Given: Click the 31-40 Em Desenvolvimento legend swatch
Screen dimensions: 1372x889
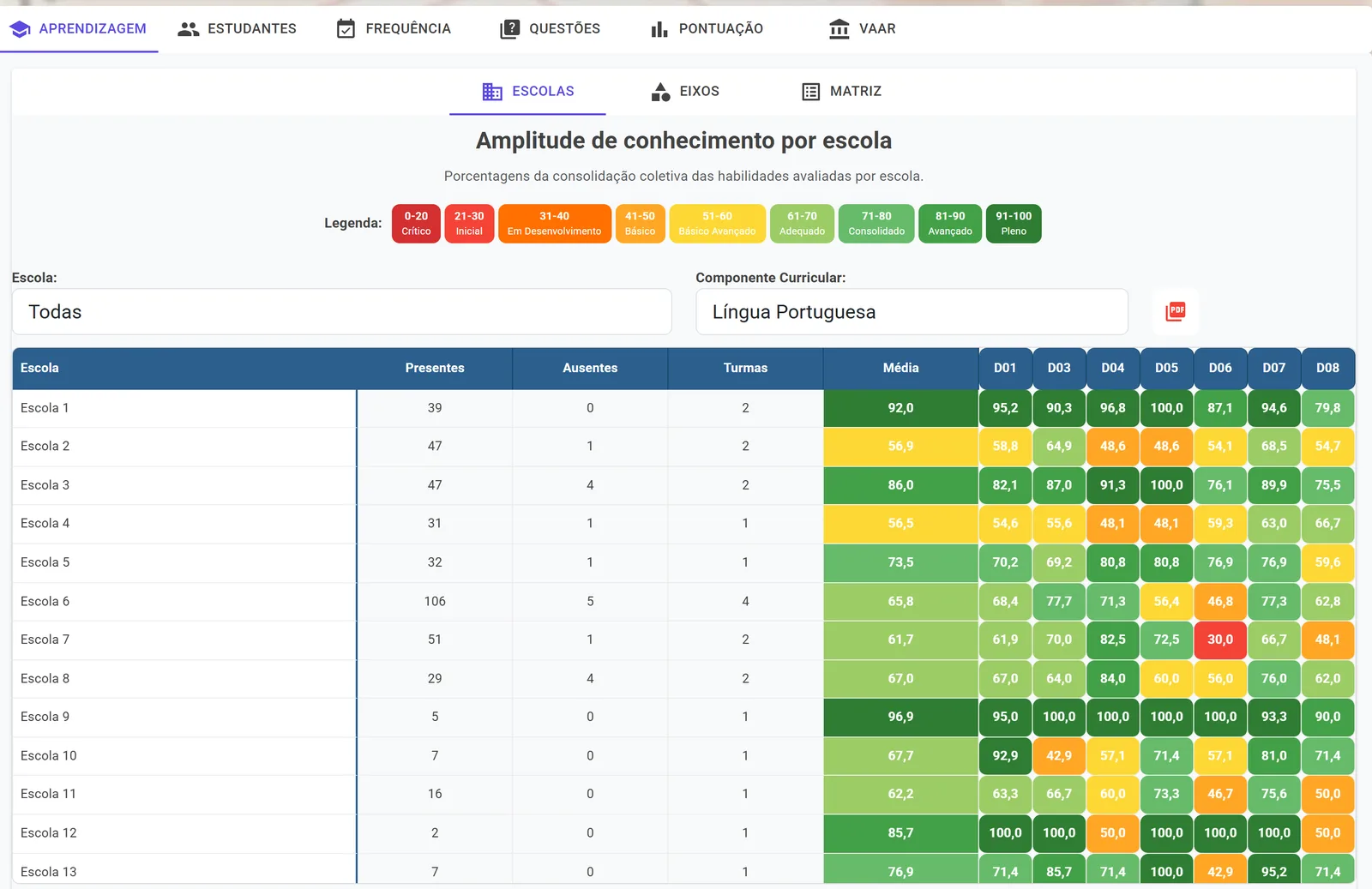Looking at the screenshot, I should tap(555, 224).
